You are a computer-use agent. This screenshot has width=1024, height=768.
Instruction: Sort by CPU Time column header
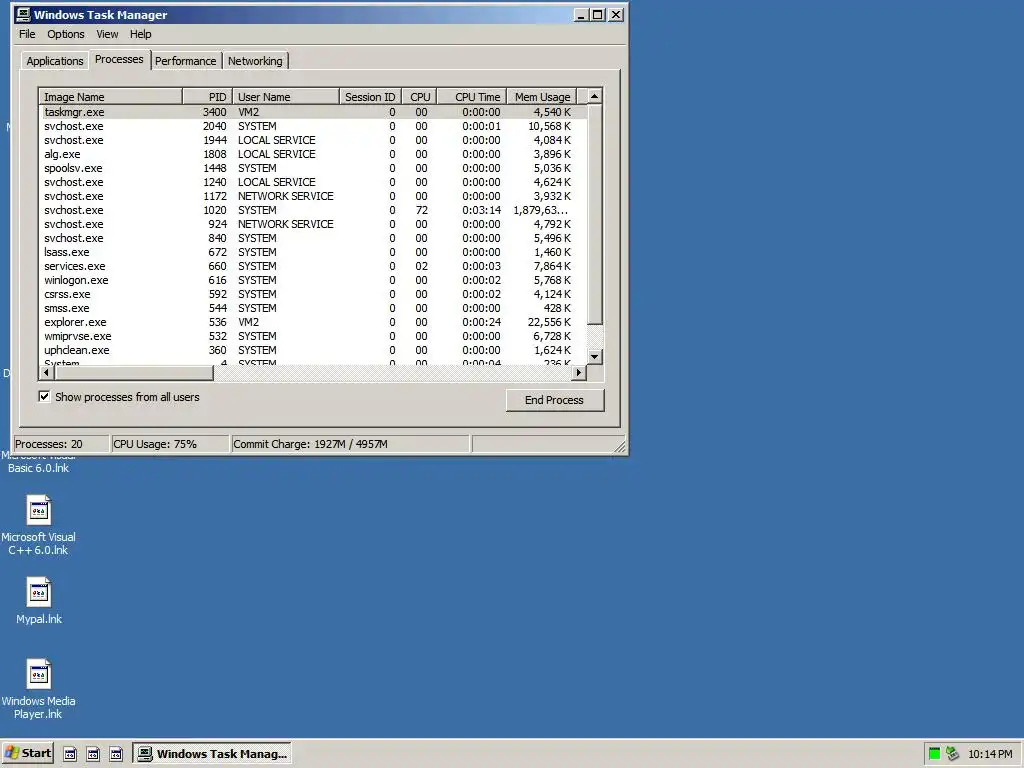pos(472,97)
